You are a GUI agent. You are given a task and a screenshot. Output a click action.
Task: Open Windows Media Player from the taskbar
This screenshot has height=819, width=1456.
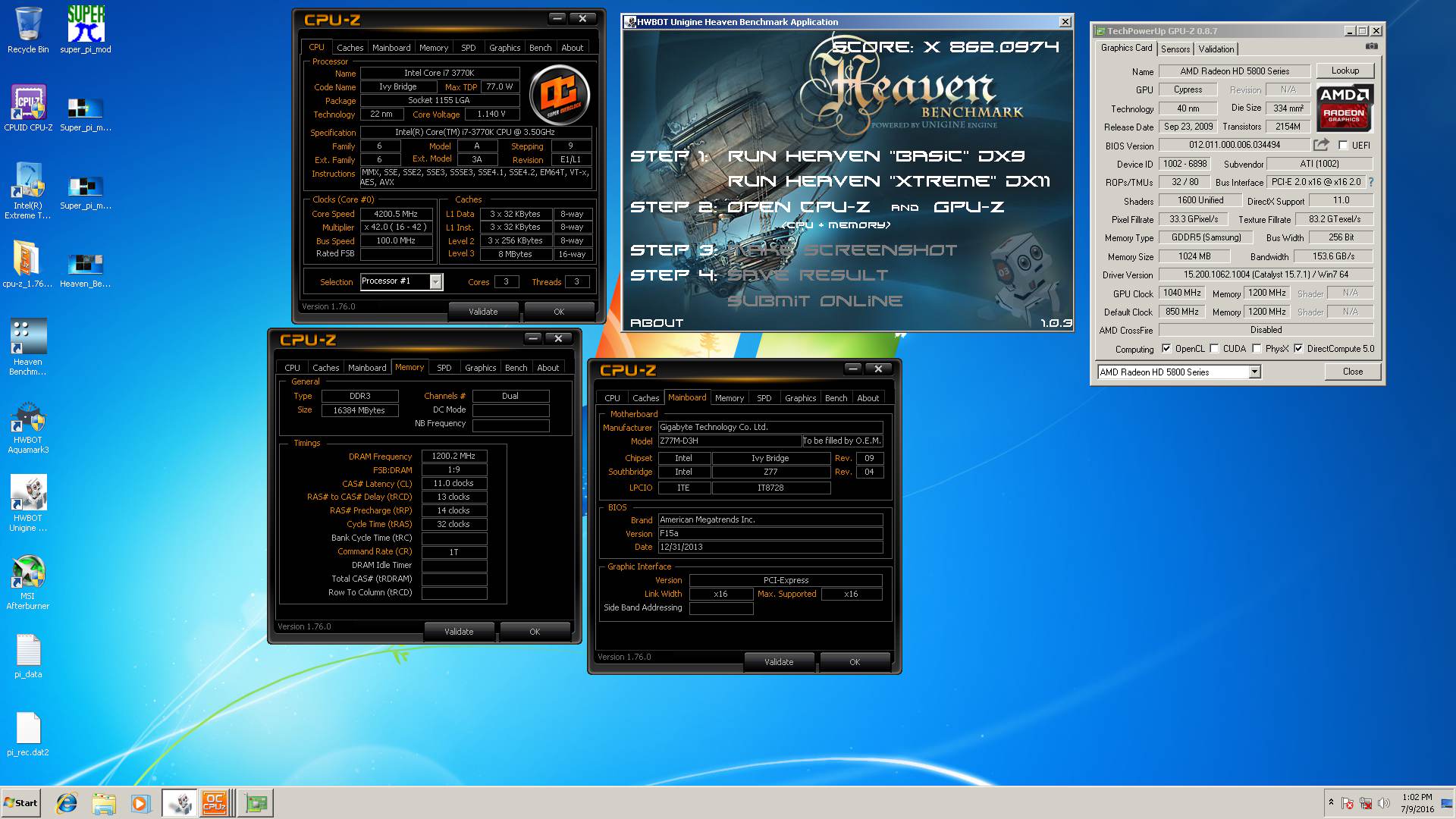click(x=140, y=803)
